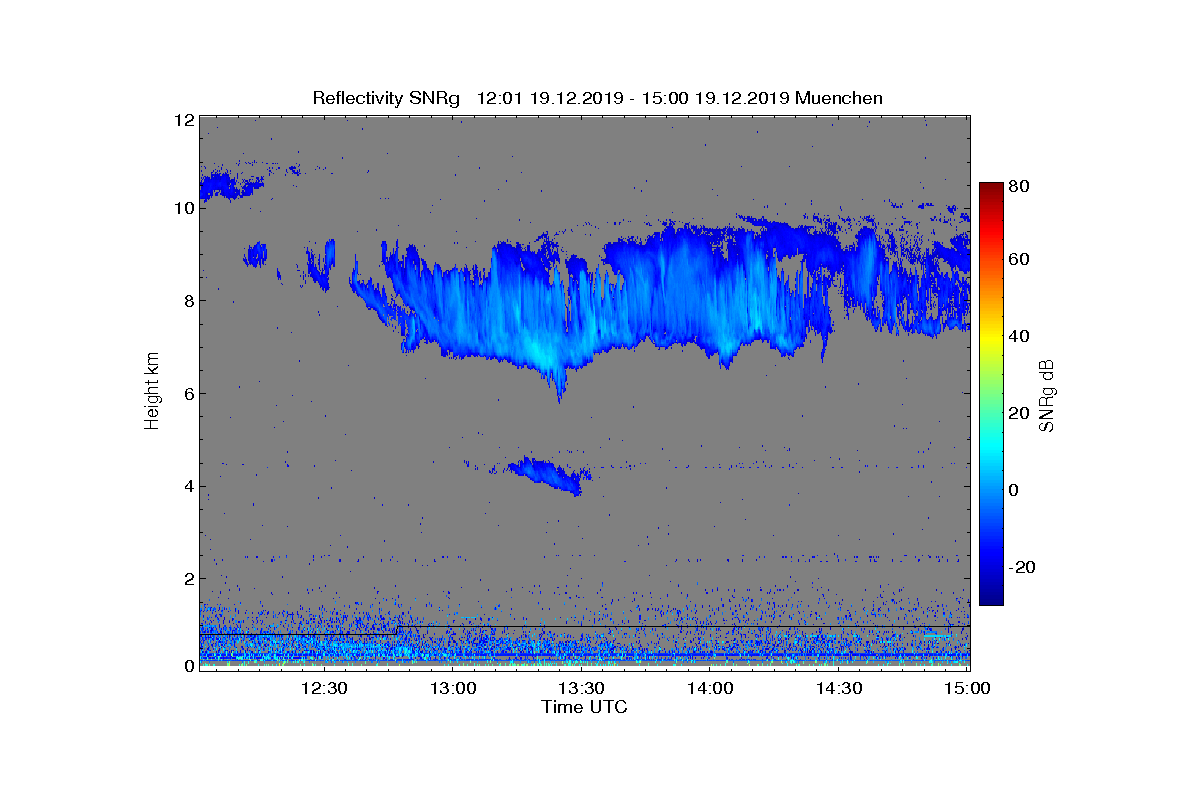Click the 13:30 time tick label

[x=581, y=688]
